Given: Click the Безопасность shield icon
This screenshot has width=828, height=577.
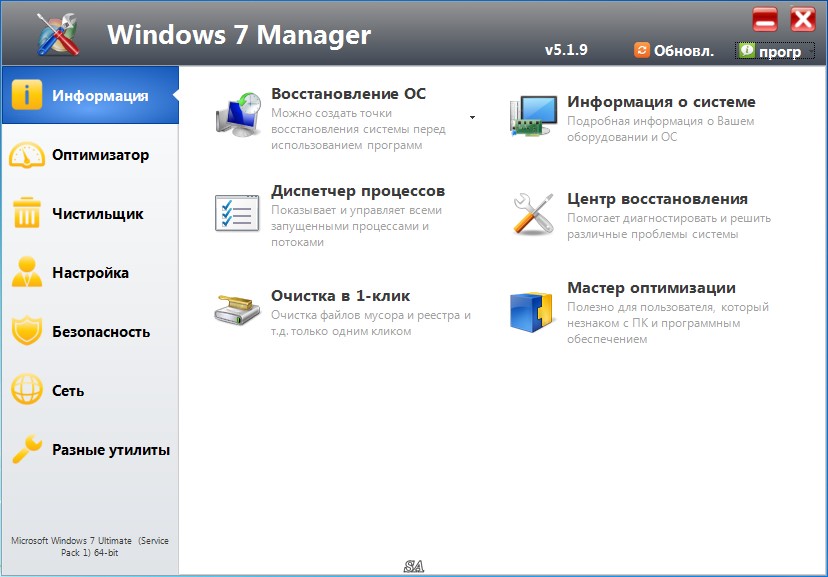Looking at the screenshot, I should click(26, 331).
